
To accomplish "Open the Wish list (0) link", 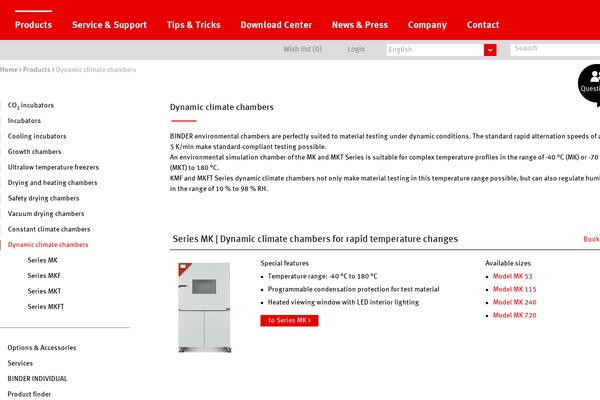I will point(302,49).
